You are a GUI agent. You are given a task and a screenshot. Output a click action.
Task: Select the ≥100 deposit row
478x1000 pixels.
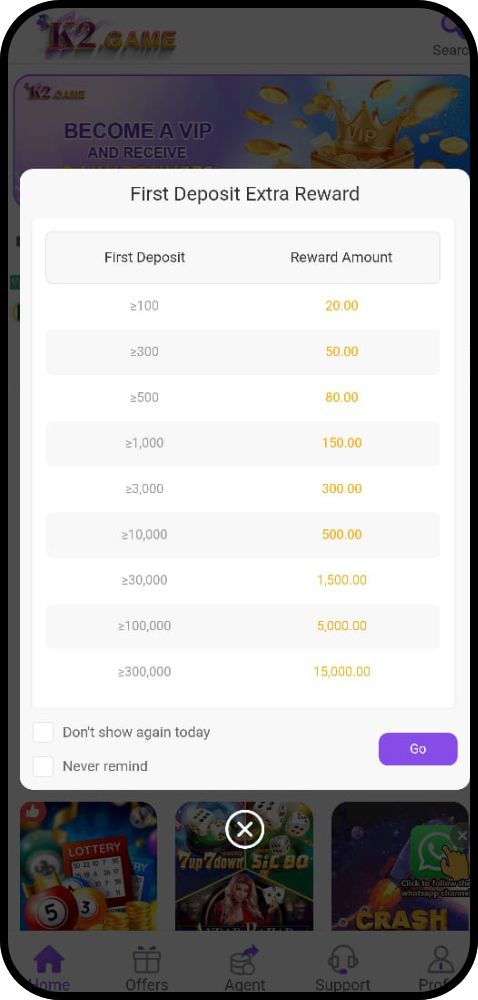(x=243, y=305)
